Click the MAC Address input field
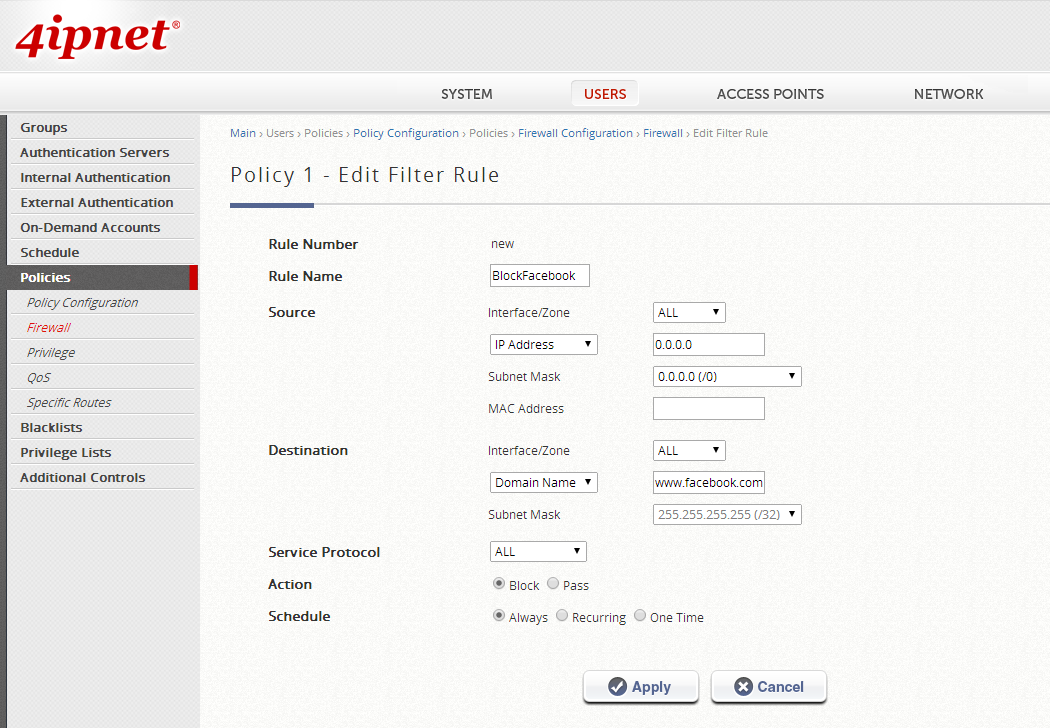The image size is (1050, 728). click(708, 408)
